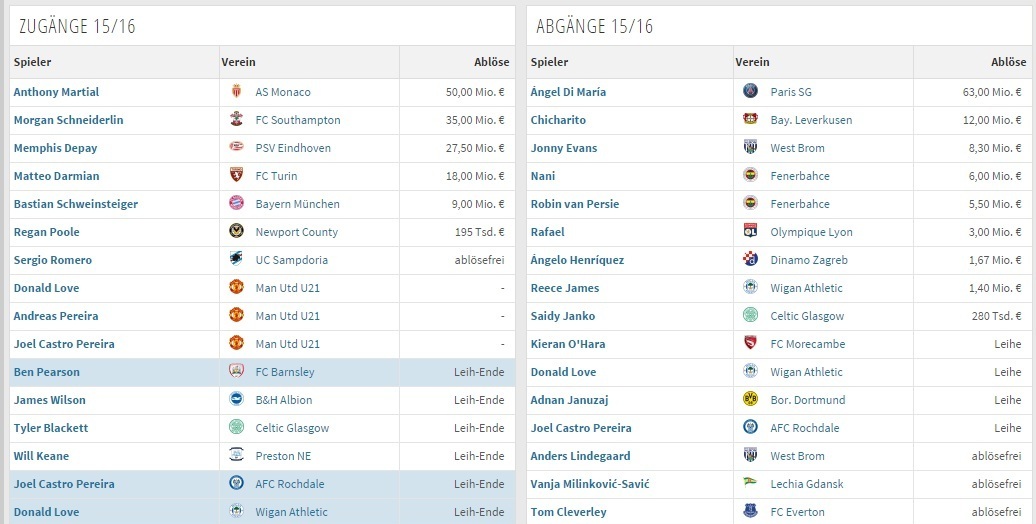This screenshot has height=524, width=1036.
Task: Click the FC Southampton club link
Action: [298, 120]
